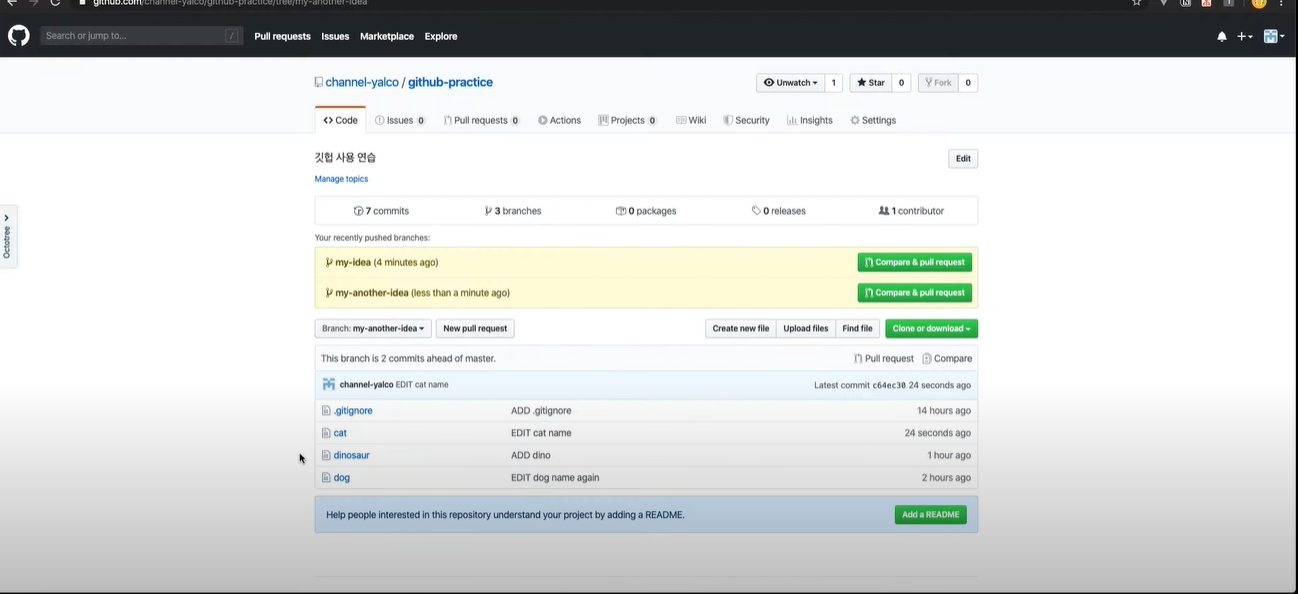1298x594 pixels.
Task: Click the file icon beside dinosaur
Action: click(x=326, y=455)
